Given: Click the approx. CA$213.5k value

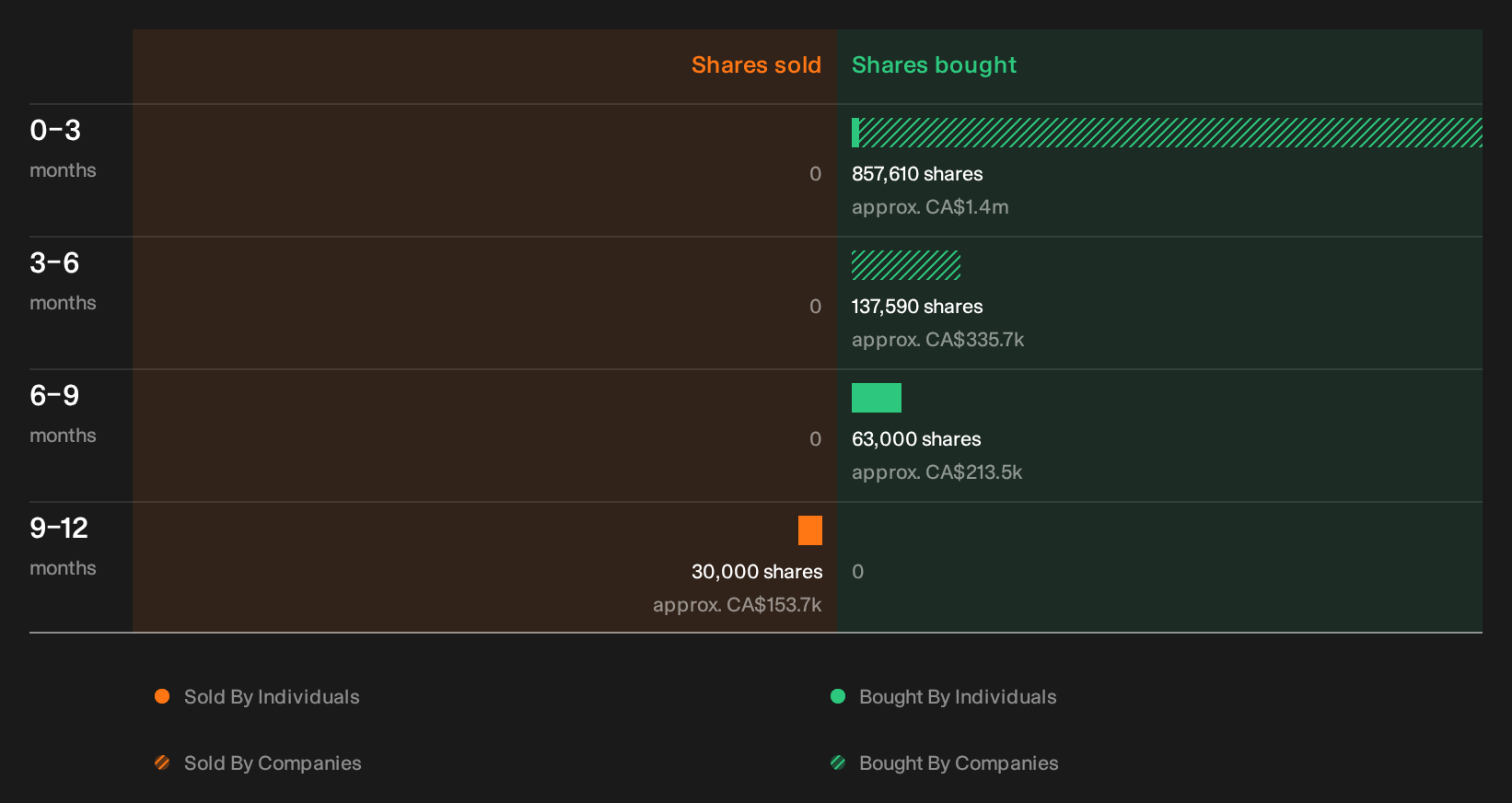Looking at the screenshot, I should click(x=936, y=472).
